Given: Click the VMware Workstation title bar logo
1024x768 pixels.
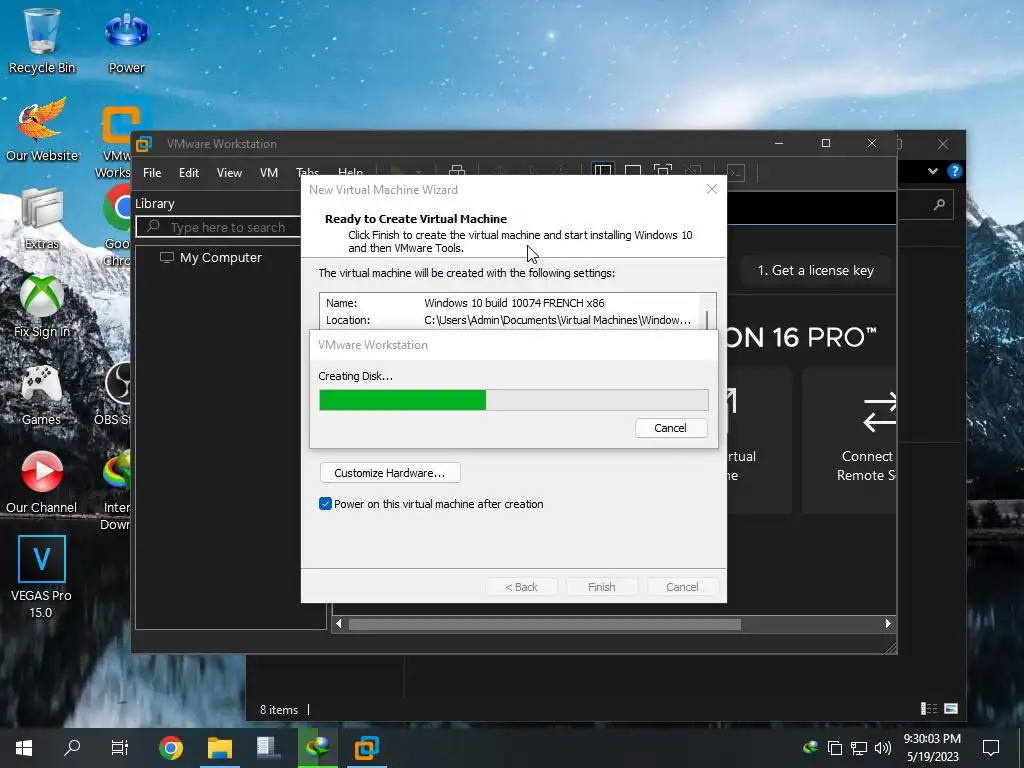Looking at the screenshot, I should (144, 144).
